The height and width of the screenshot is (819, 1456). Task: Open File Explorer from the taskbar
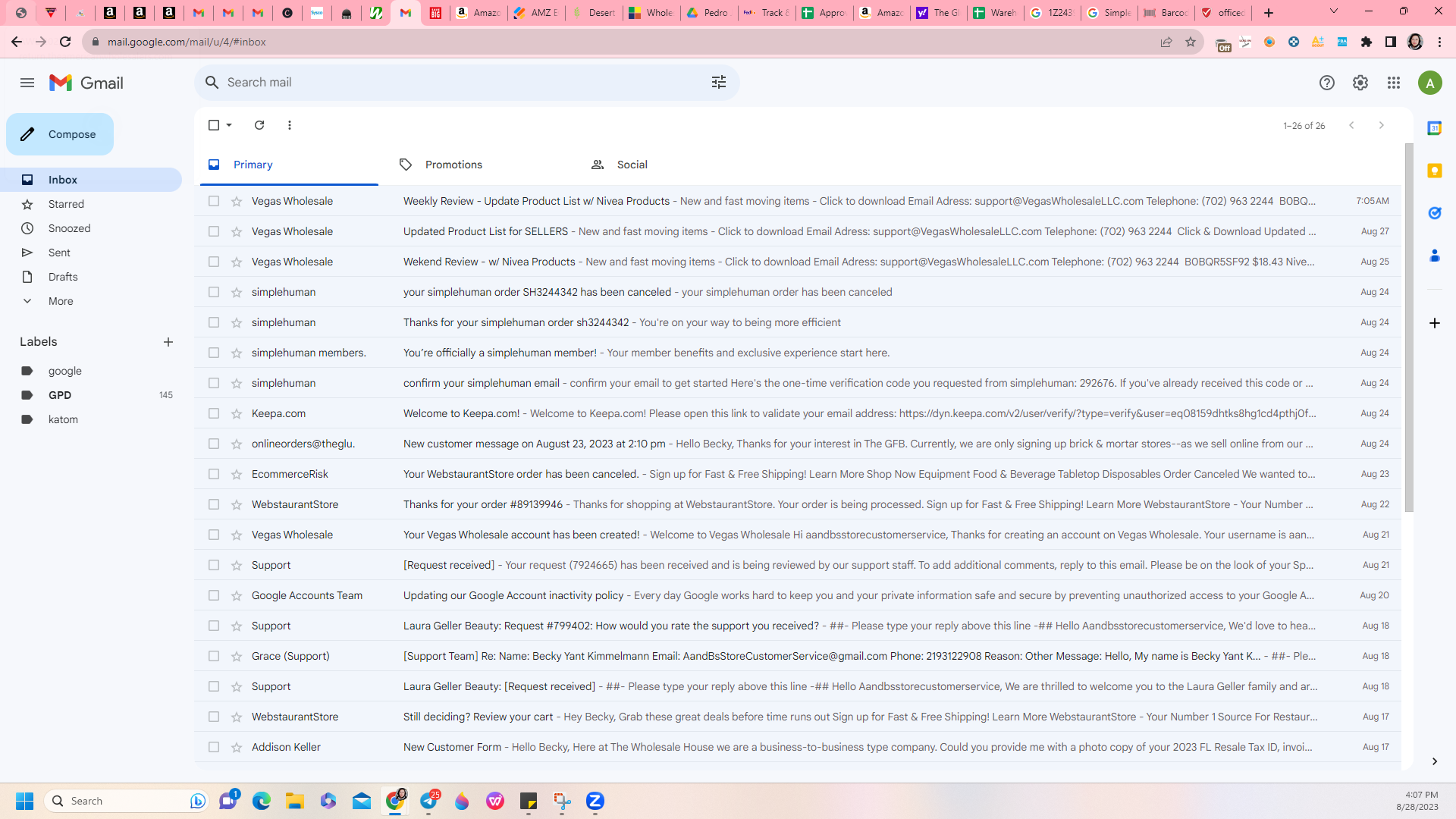pos(295,801)
